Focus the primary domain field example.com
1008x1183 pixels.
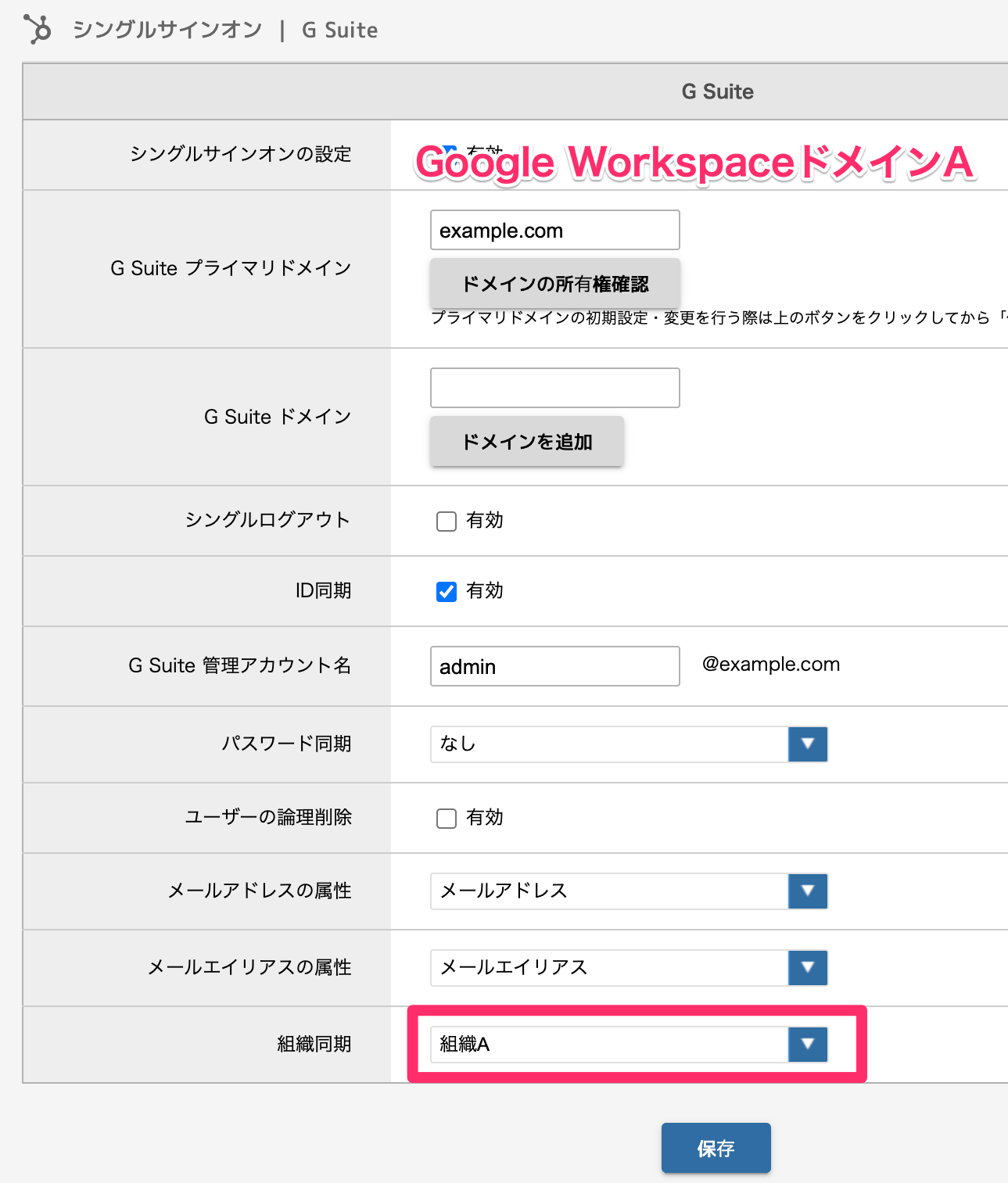(x=555, y=230)
